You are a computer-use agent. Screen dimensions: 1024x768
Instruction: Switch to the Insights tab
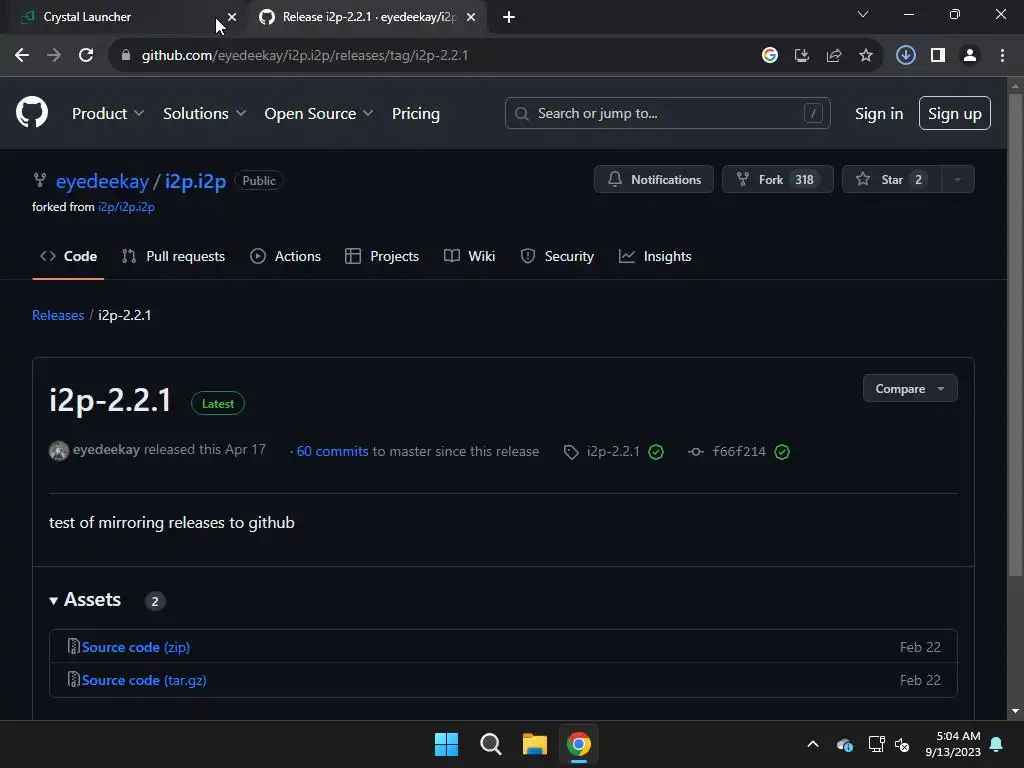[655, 257]
